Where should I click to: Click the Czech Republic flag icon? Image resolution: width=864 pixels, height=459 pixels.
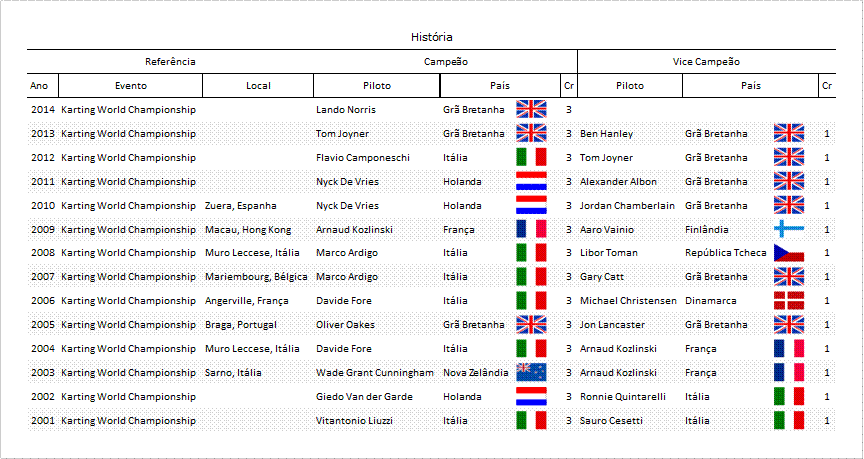pyautogui.click(x=789, y=253)
